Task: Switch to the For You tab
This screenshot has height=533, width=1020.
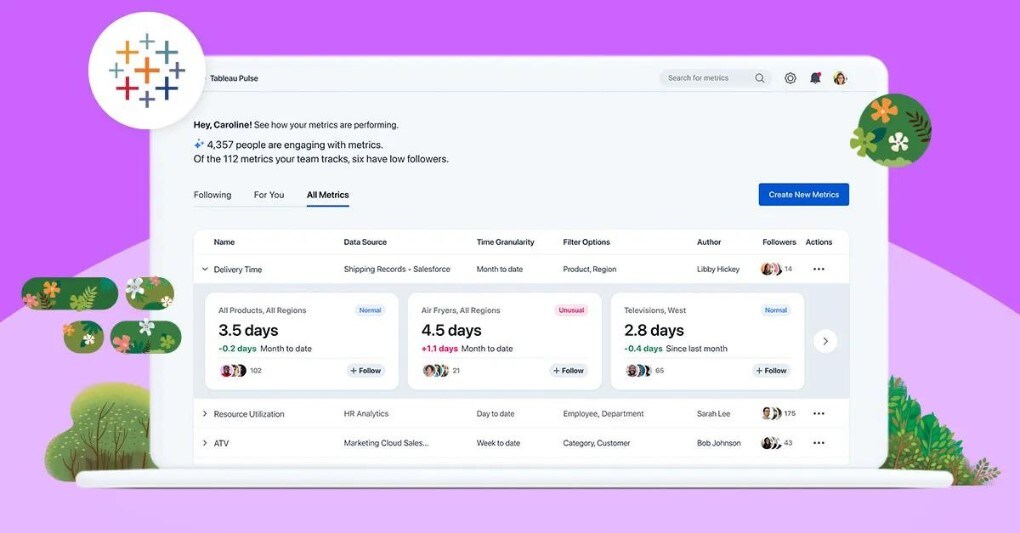Action: 269,195
